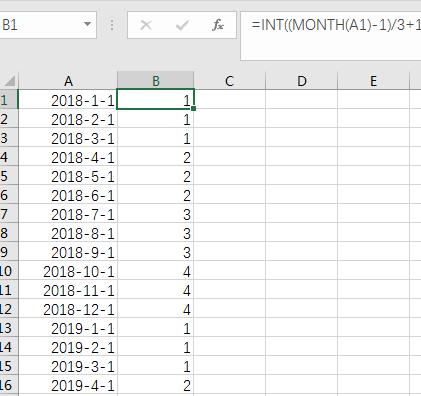This screenshot has width=421, height=396.
Task: Select row 12 header
Action: pos(9,309)
